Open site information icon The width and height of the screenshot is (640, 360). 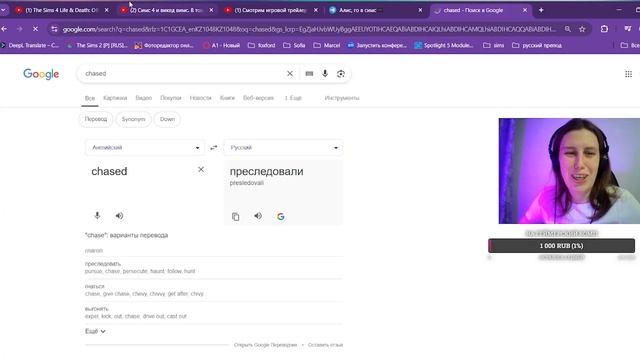pyautogui.click(x=54, y=29)
